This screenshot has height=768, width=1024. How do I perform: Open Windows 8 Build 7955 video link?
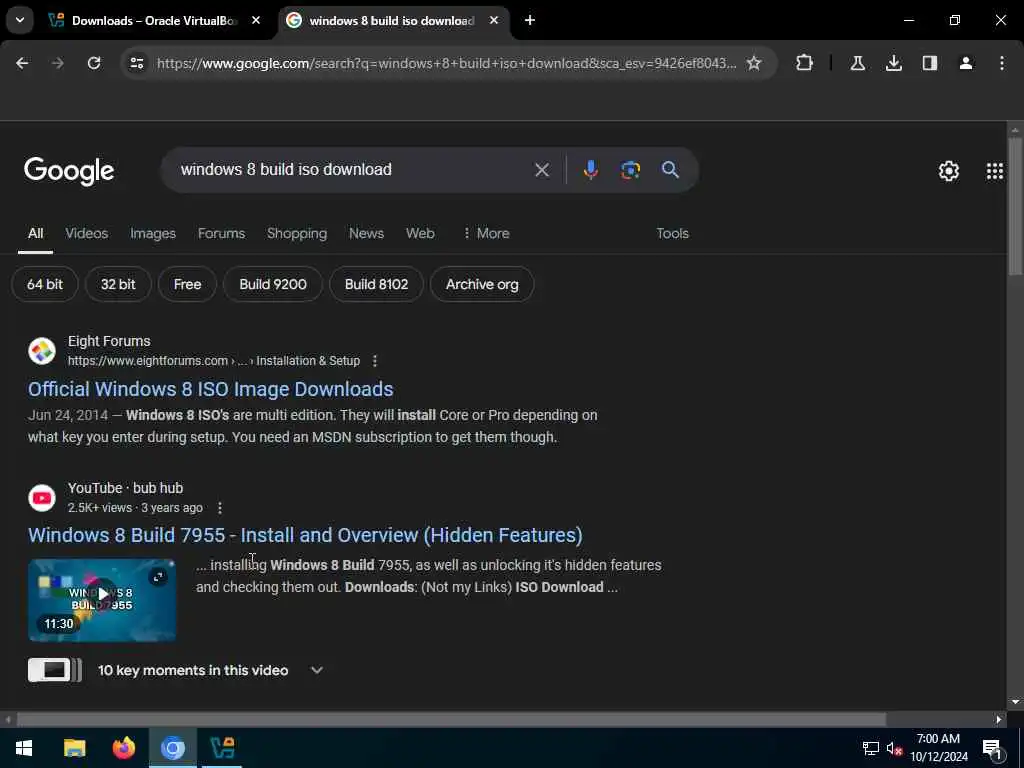[x=305, y=536]
